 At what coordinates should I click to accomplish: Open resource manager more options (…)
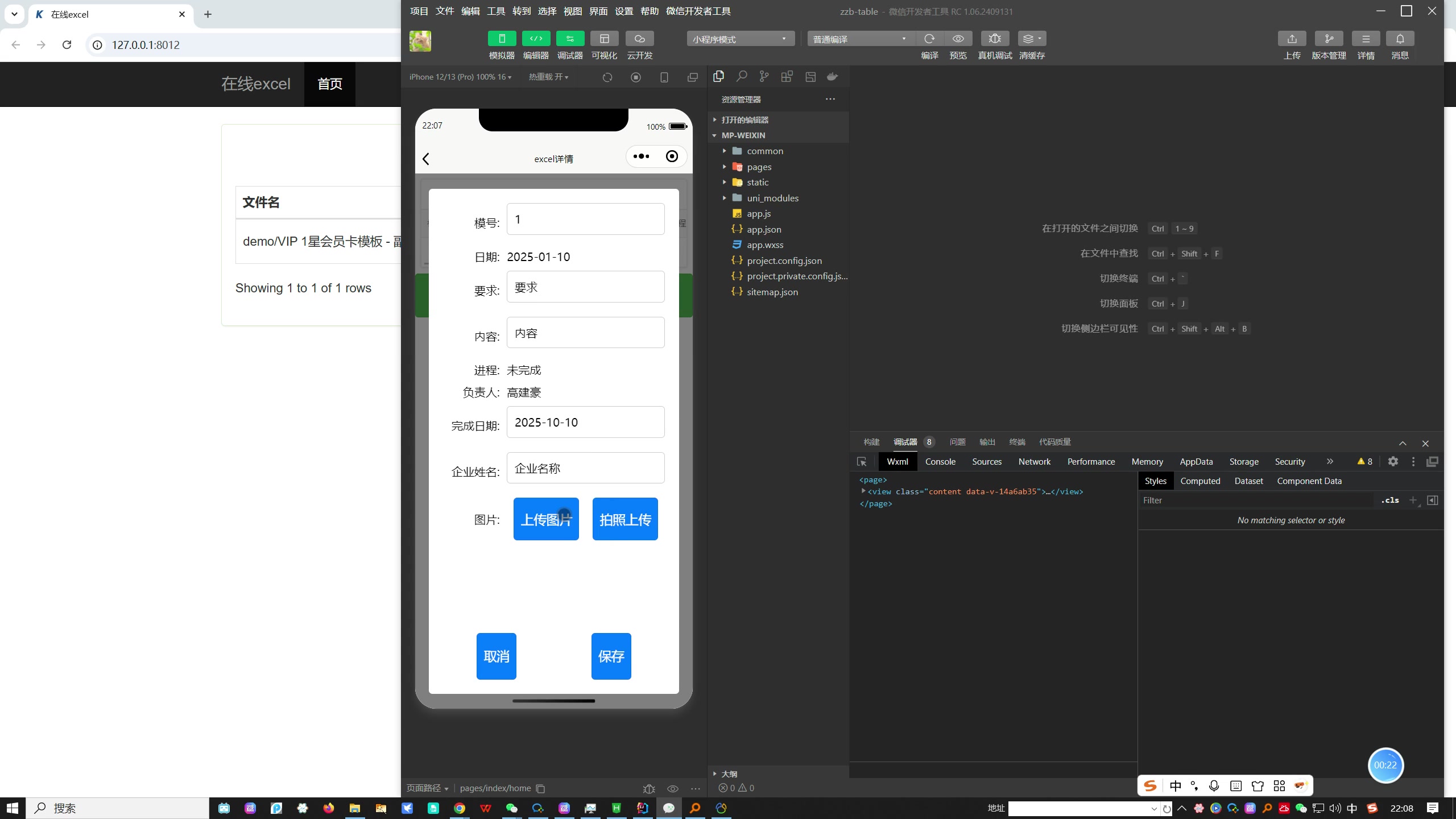click(x=830, y=99)
